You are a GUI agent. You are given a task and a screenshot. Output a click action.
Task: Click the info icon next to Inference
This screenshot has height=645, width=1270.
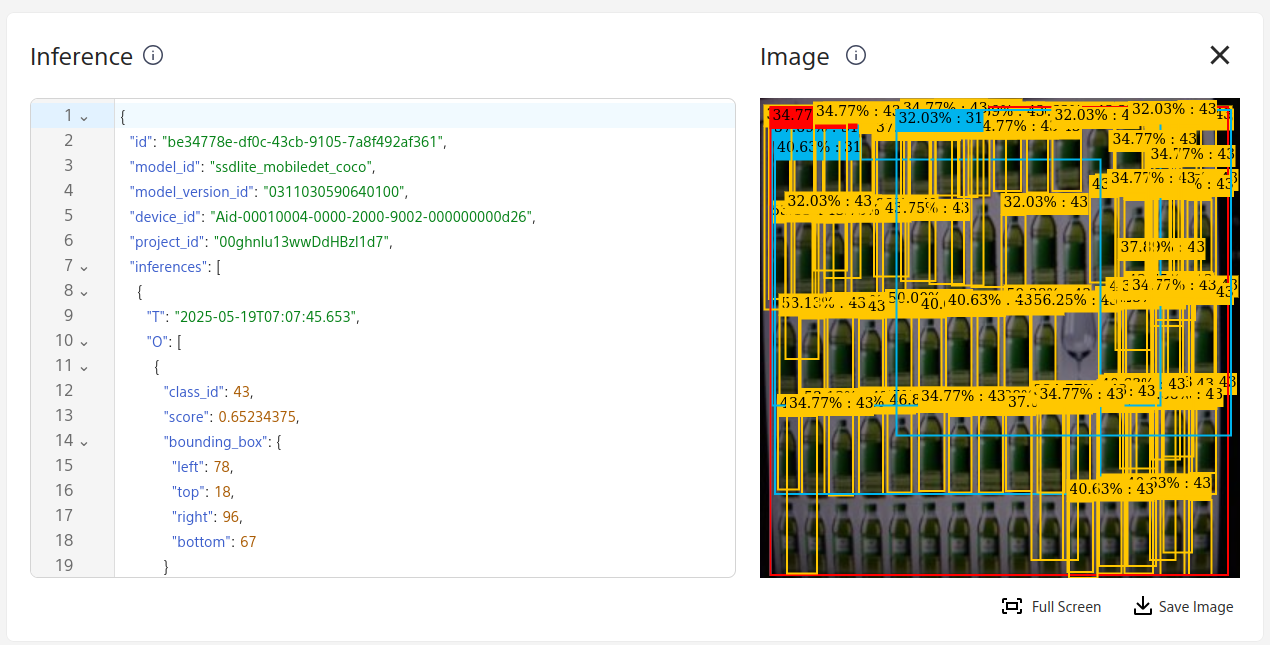[x=153, y=55]
